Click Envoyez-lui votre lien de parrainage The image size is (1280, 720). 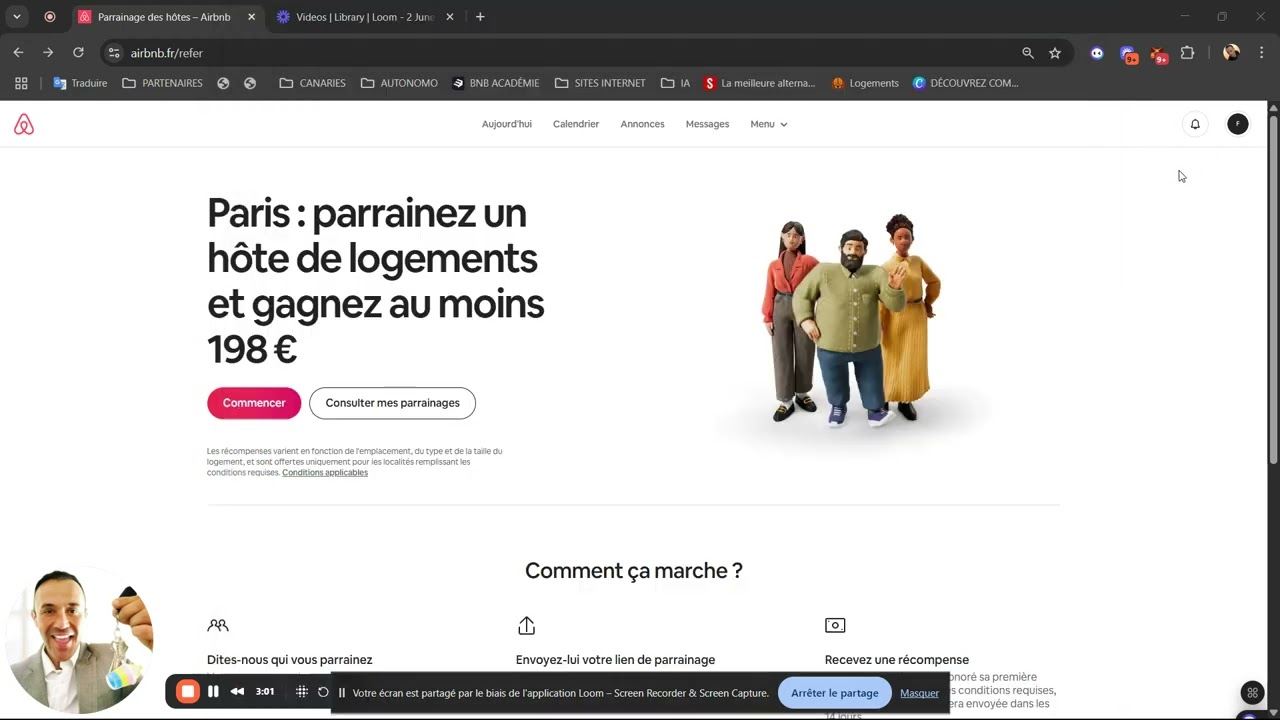coord(615,660)
